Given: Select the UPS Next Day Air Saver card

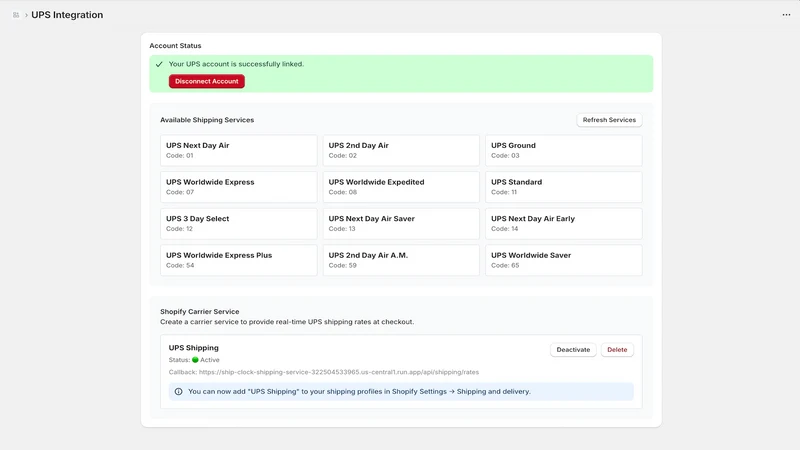Looking at the screenshot, I should pos(401,223).
